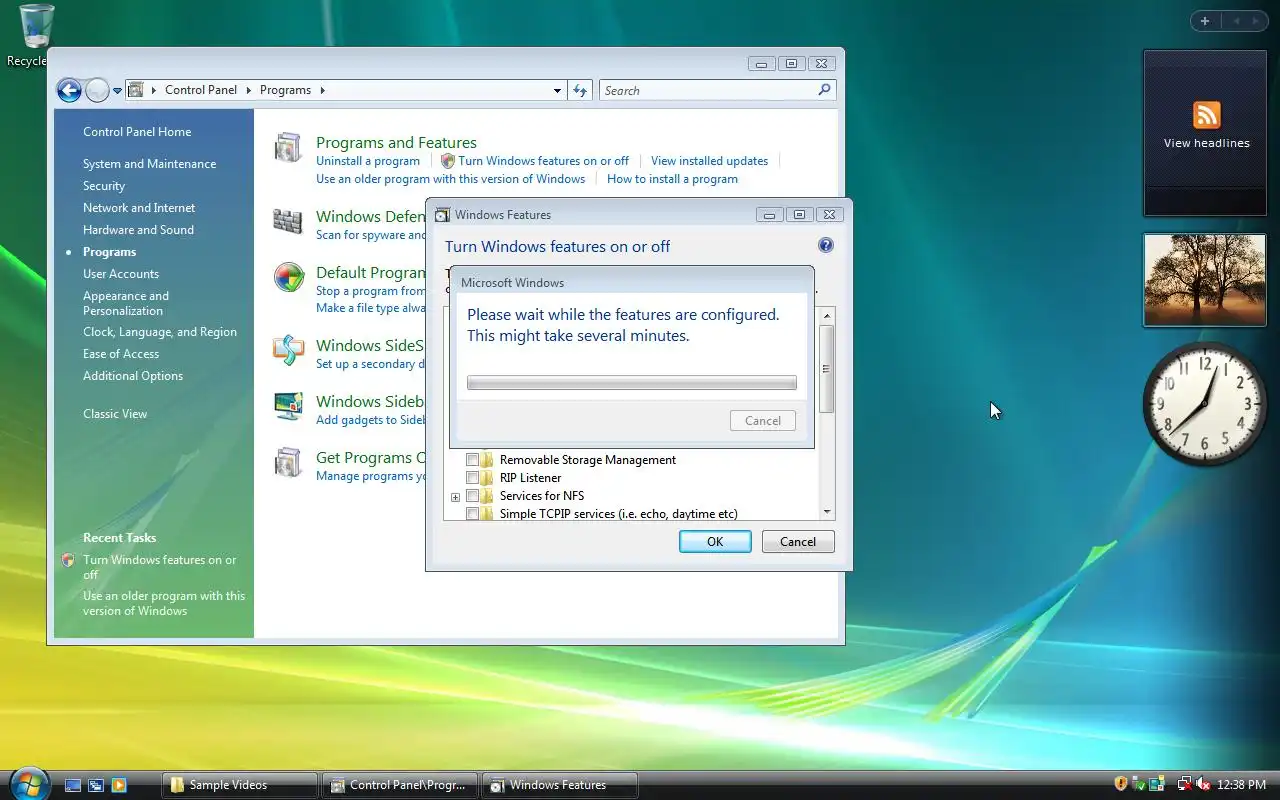Click the View installed updates link
The width and height of the screenshot is (1280, 800).
click(709, 161)
